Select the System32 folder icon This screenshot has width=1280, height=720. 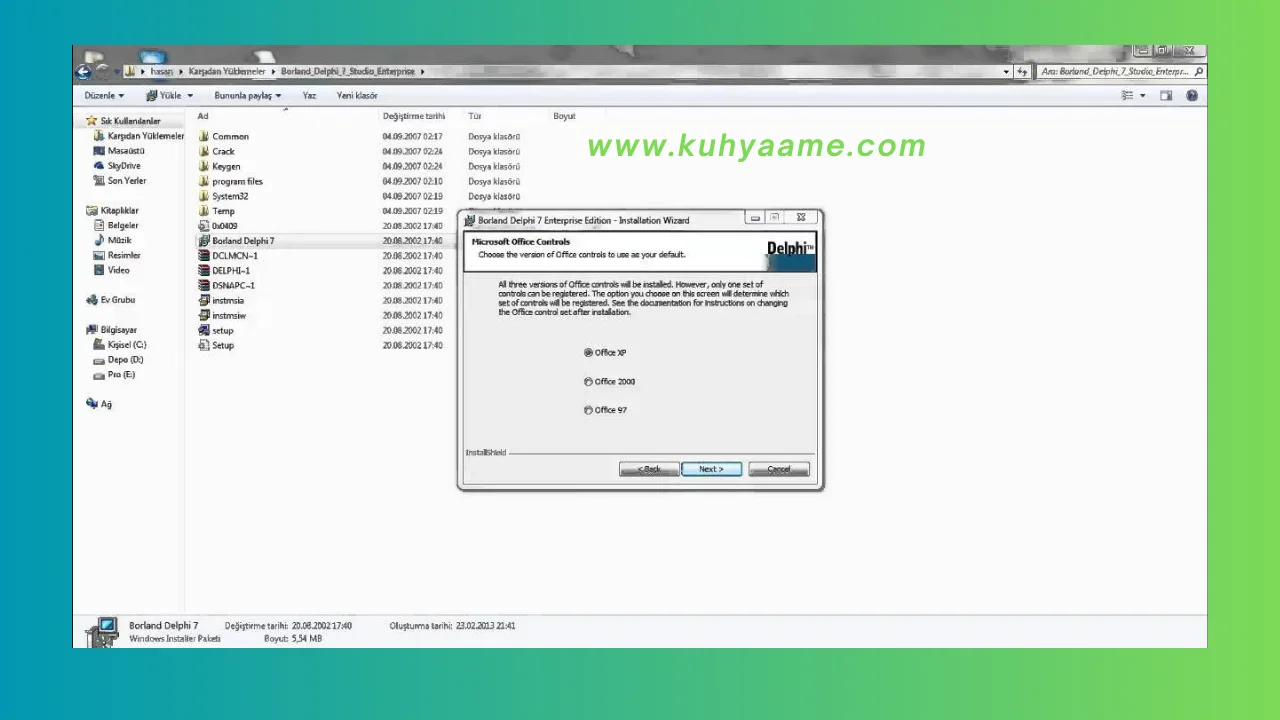[x=203, y=196]
